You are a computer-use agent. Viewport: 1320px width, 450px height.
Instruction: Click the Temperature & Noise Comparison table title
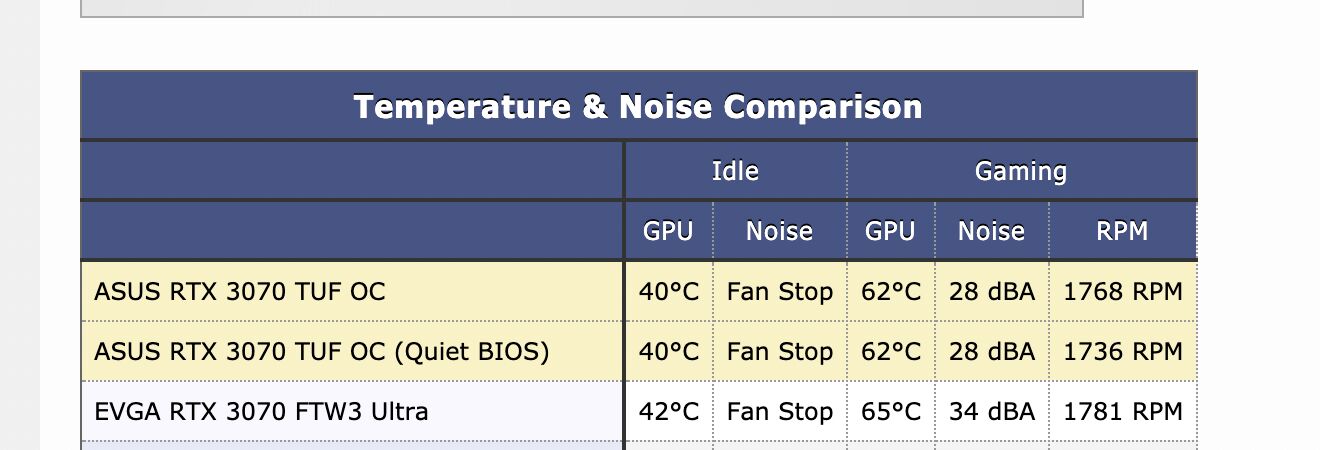(x=638, y=107)
